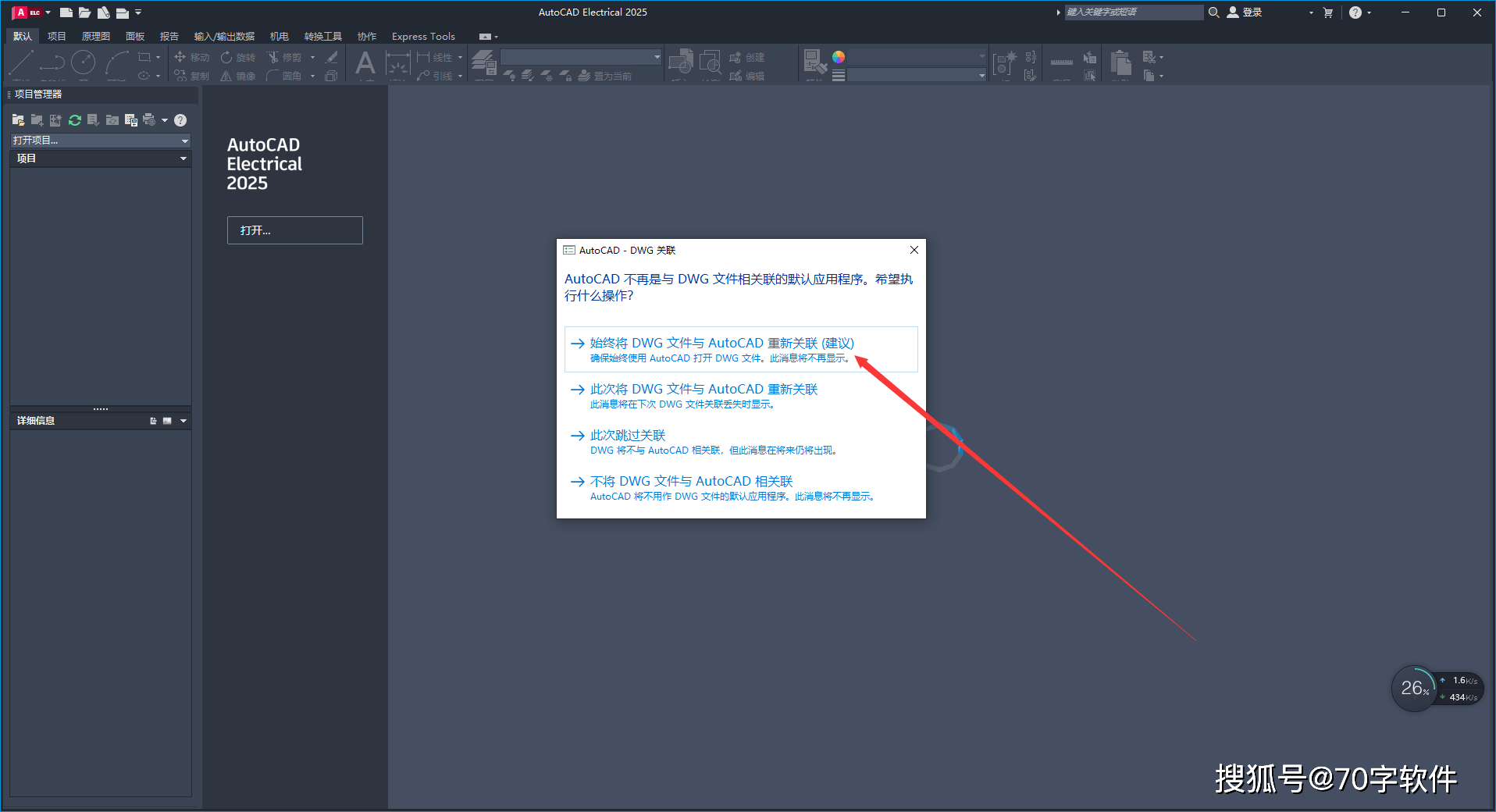Open the publish options arrow in Project Manager

pos(165,120)
